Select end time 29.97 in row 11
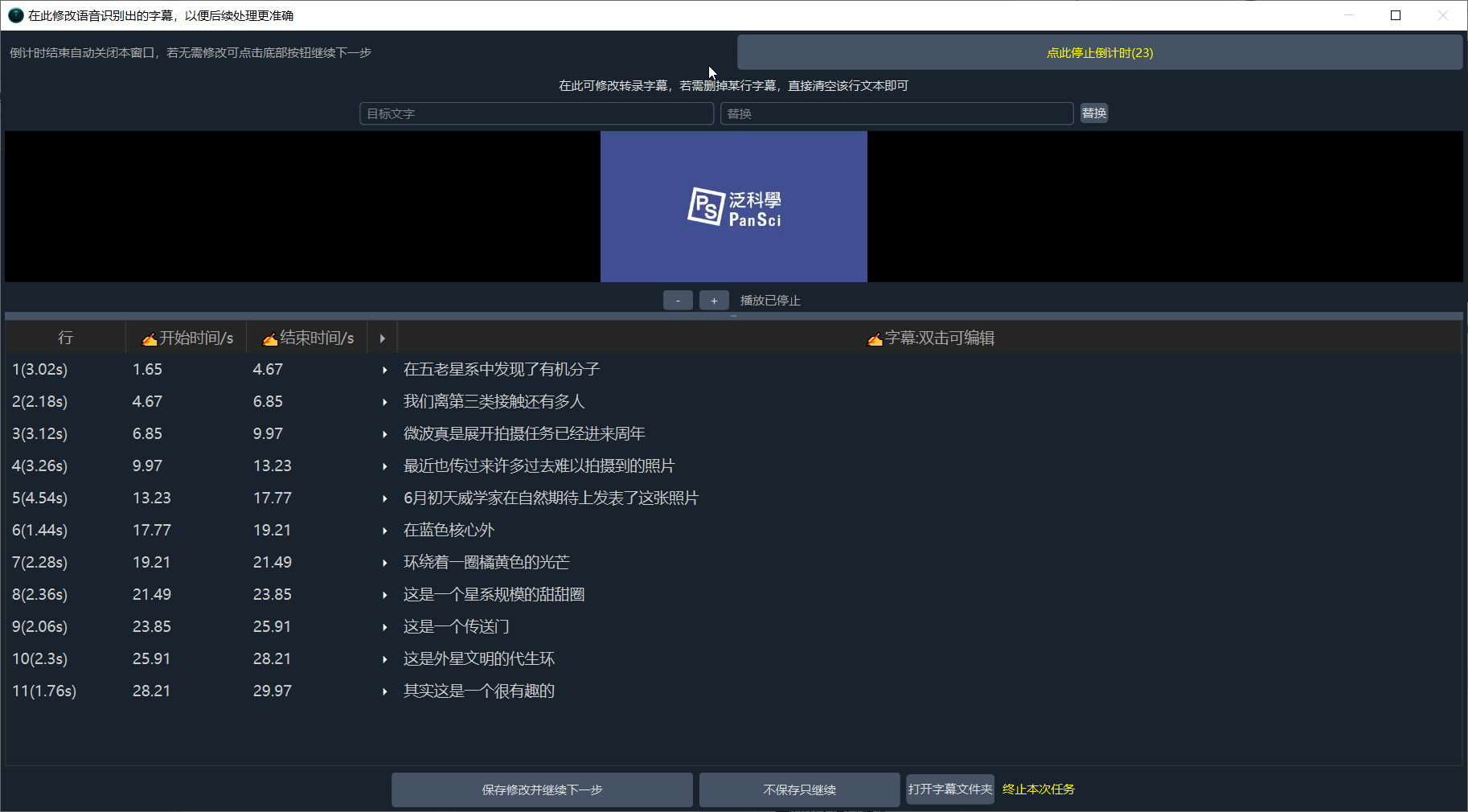1468x812 pixels. (273, 691)
